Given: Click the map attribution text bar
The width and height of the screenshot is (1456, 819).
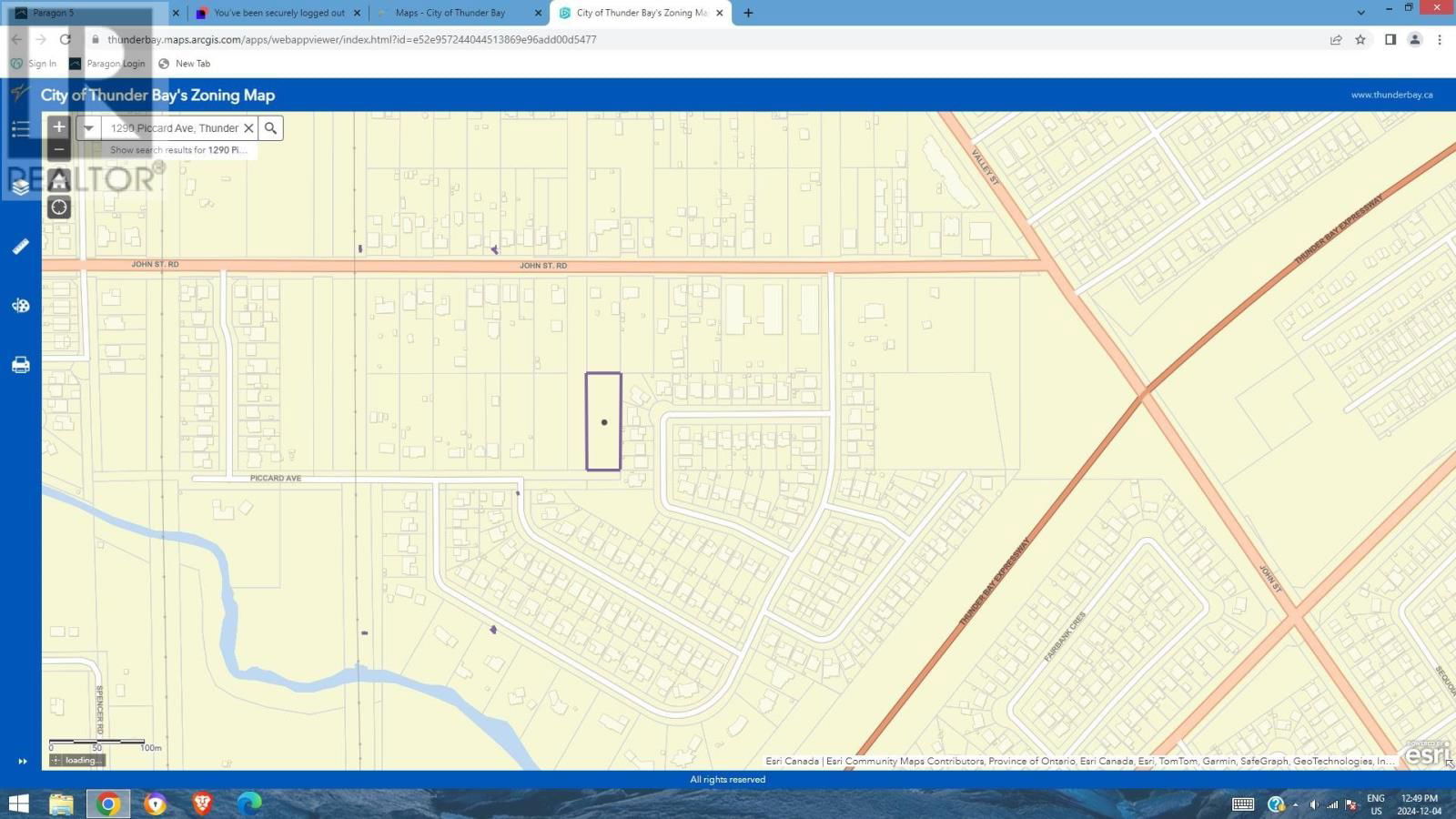Looking at the screenshot, I should 1078,761.
